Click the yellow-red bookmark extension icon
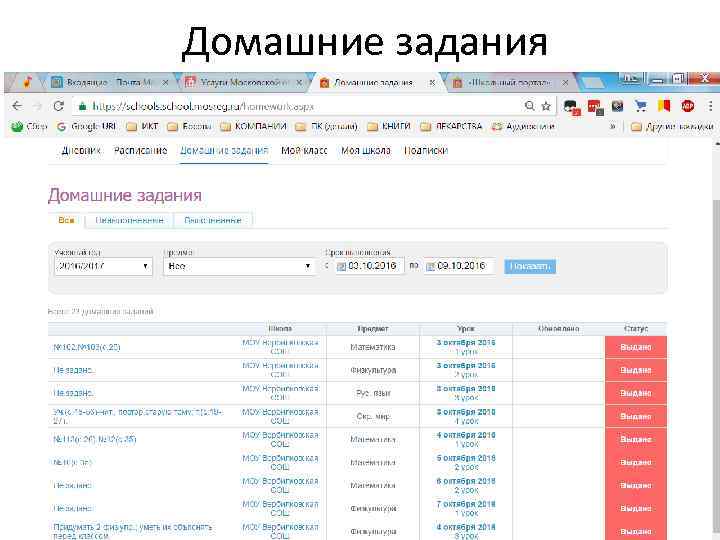The image size is (720, 540). click(664, 106)
